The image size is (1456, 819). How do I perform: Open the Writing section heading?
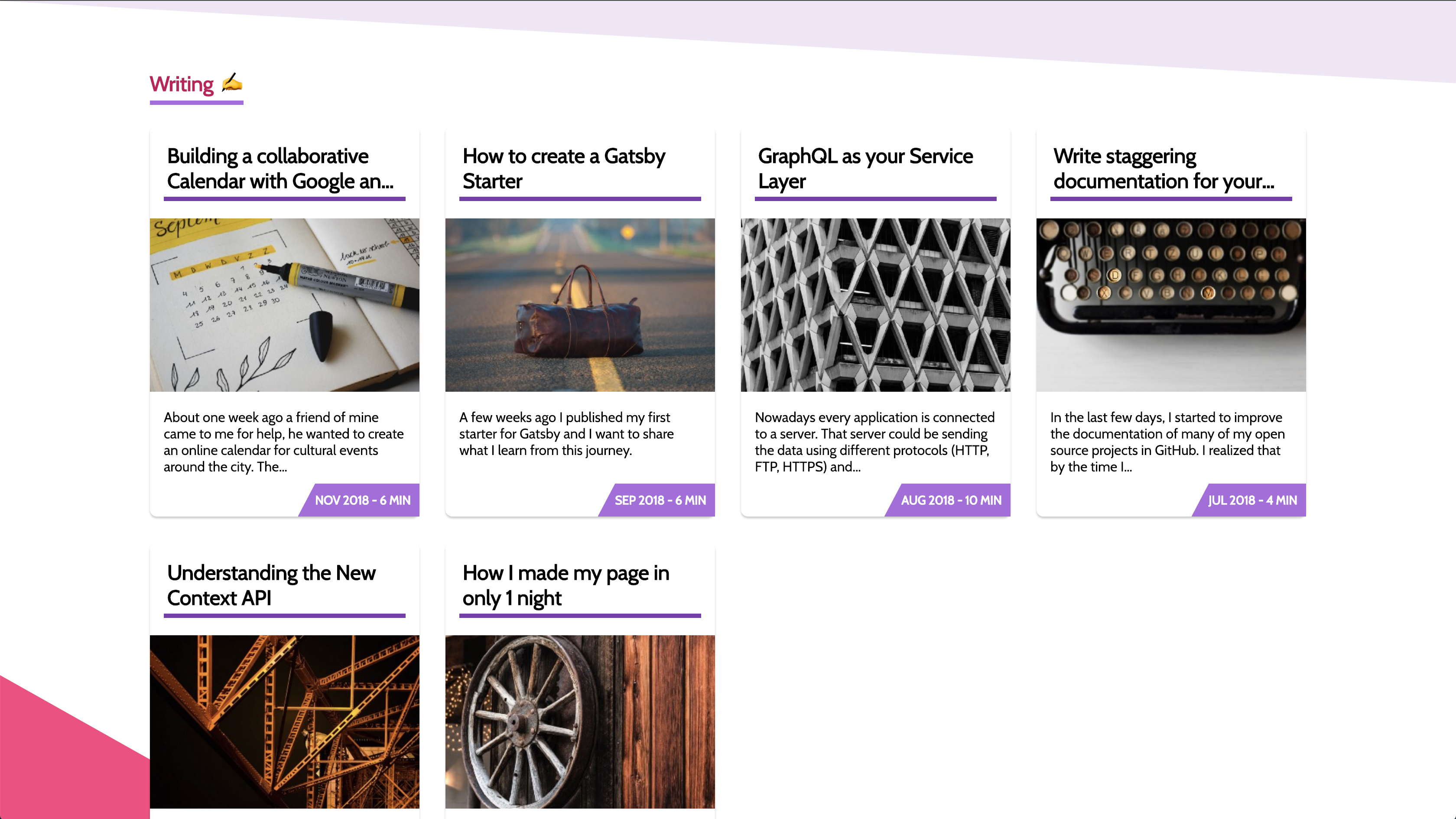[x=182, y=84]
